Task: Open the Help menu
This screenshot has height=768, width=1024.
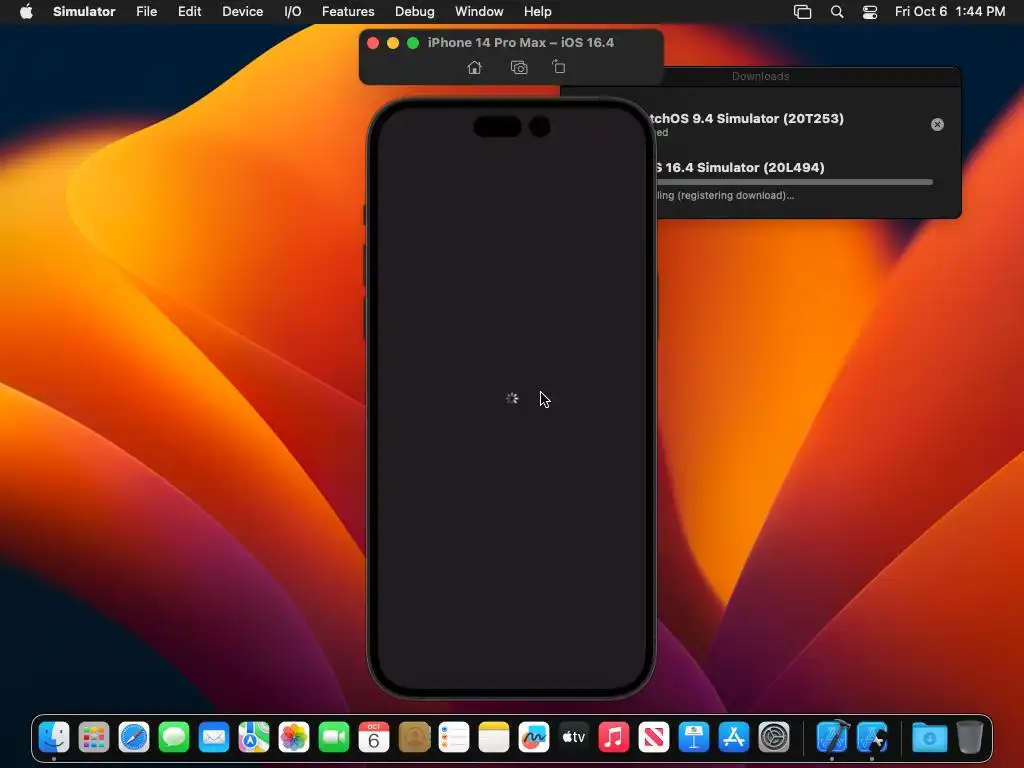Action: coord(537,11)
